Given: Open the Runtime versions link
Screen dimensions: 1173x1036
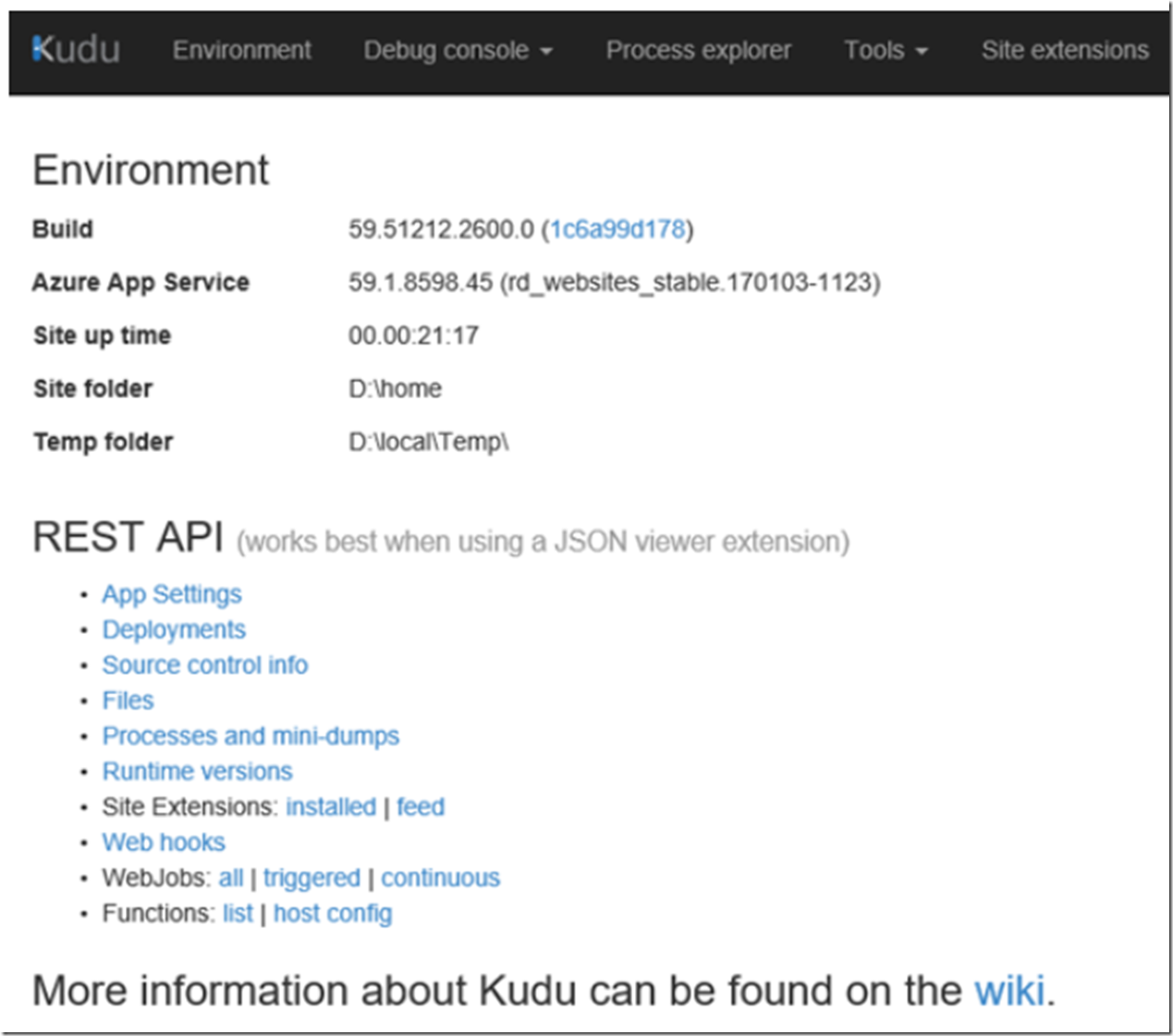Looking at the screenshot, I should pos(197,771).
